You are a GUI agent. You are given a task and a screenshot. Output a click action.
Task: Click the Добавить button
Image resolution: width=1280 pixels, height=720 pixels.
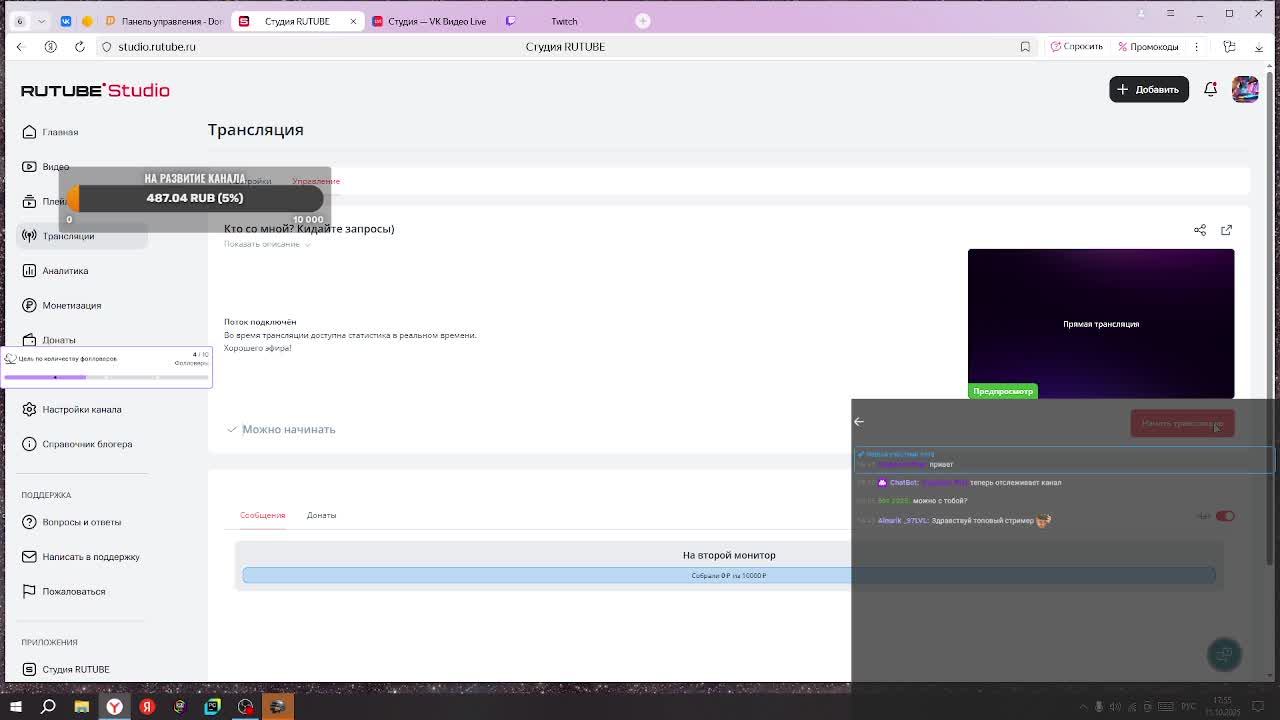[1148, 89]
